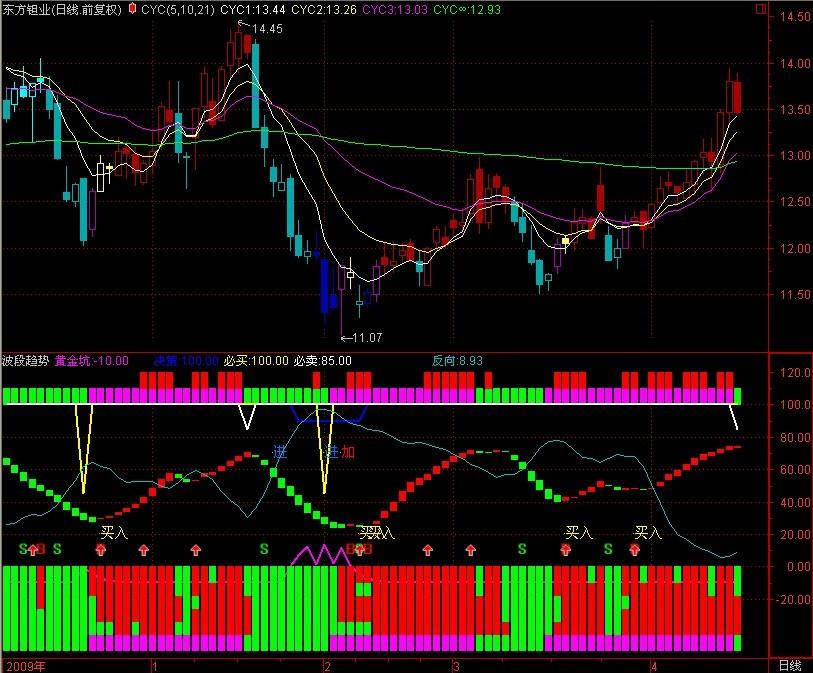
Task: Click the rightmost red up-arrow buy signal
Action: (634, 549)
